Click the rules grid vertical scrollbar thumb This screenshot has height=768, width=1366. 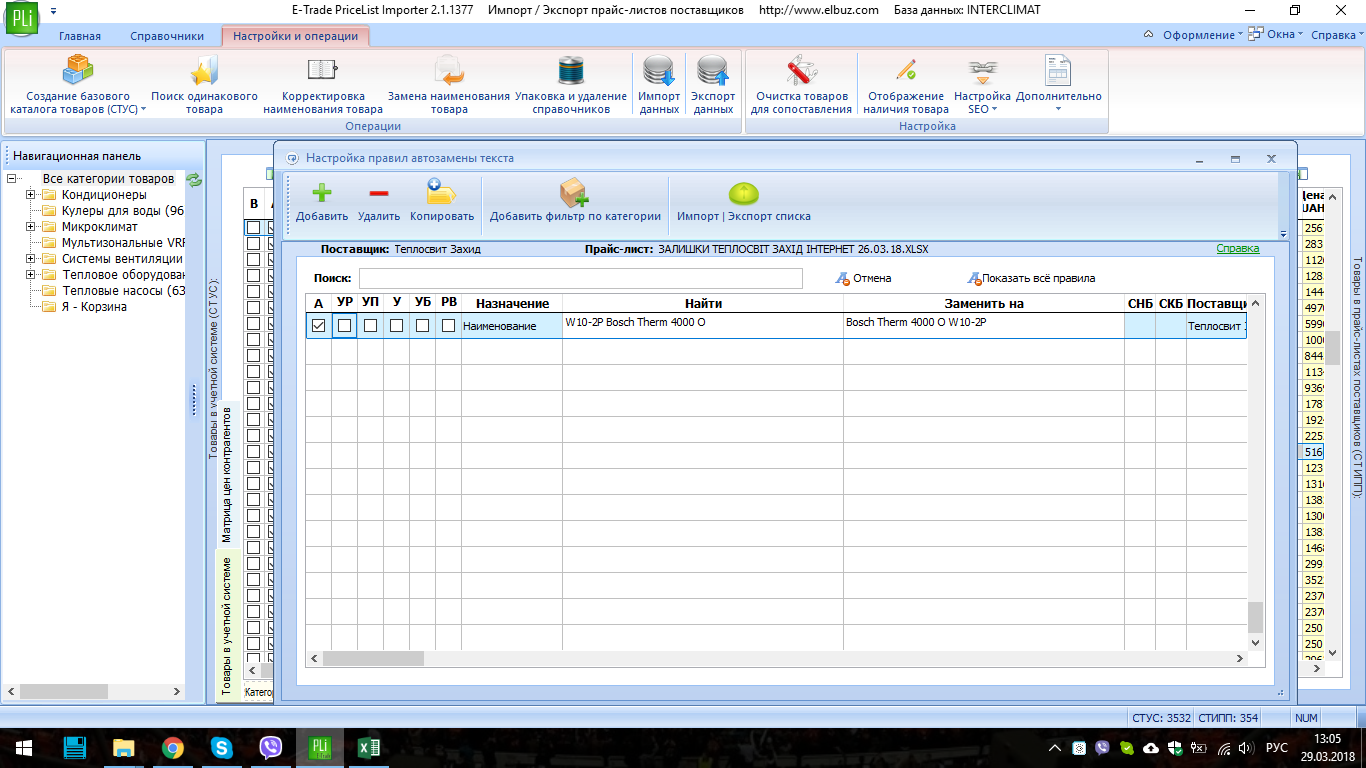[1256, 617]
